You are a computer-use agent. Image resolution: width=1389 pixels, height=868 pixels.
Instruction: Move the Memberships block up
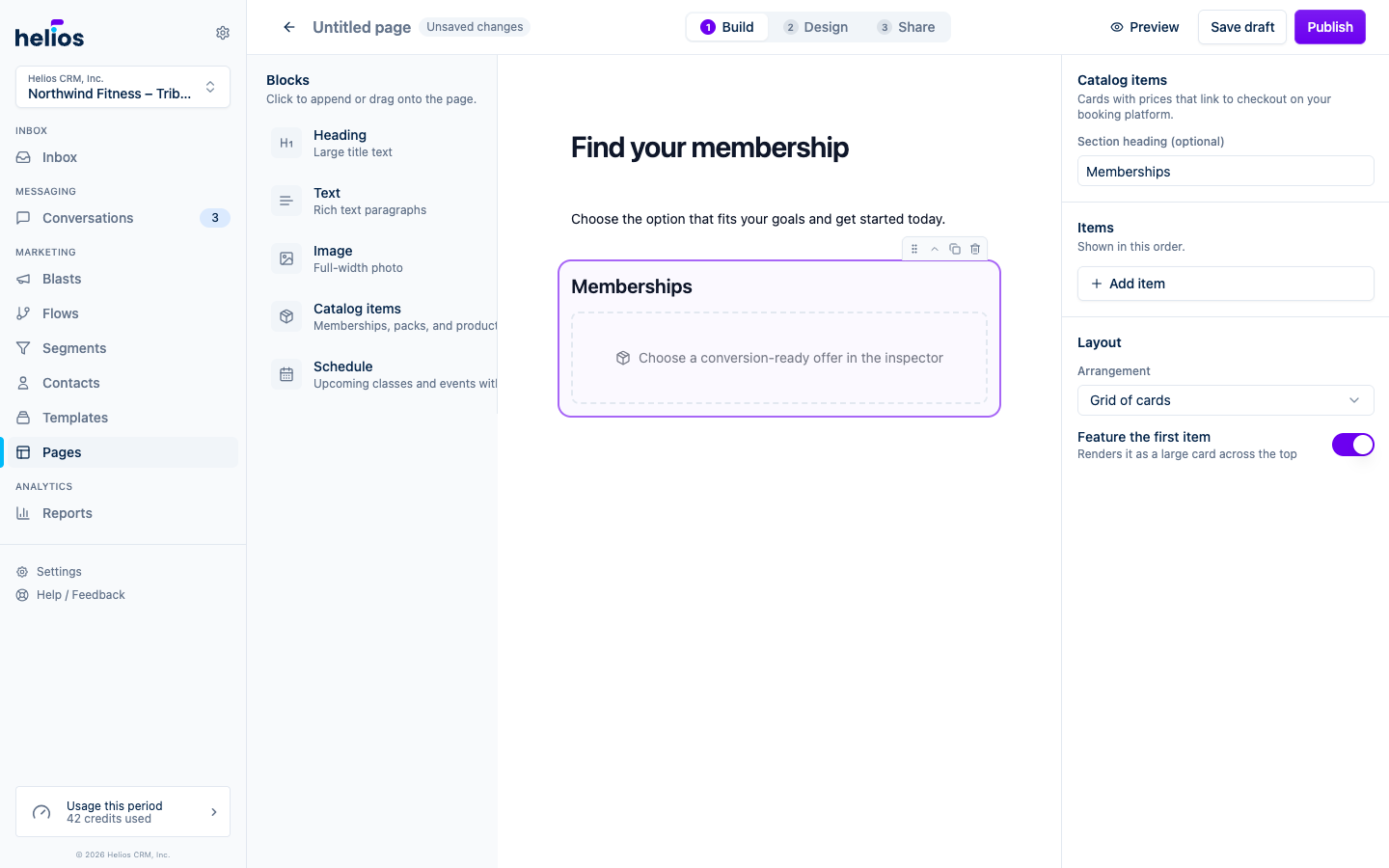coord(935,249)
